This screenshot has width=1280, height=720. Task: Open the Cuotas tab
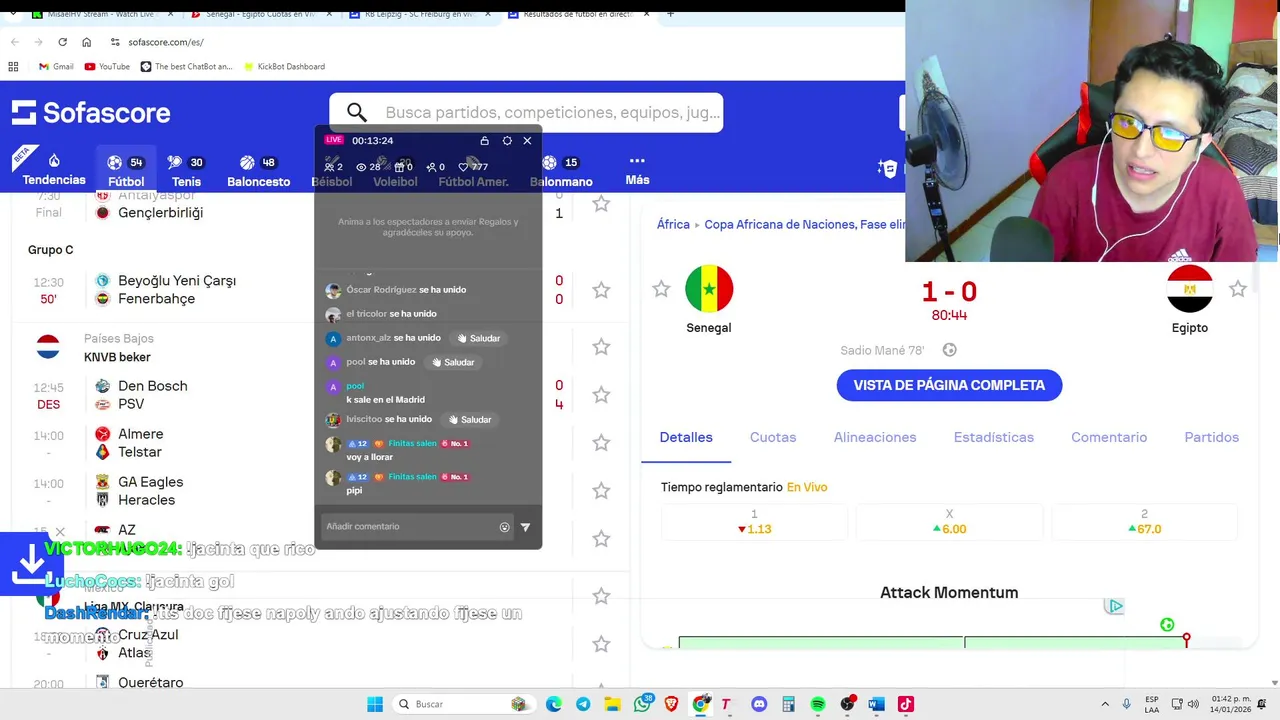pos(773,437)
